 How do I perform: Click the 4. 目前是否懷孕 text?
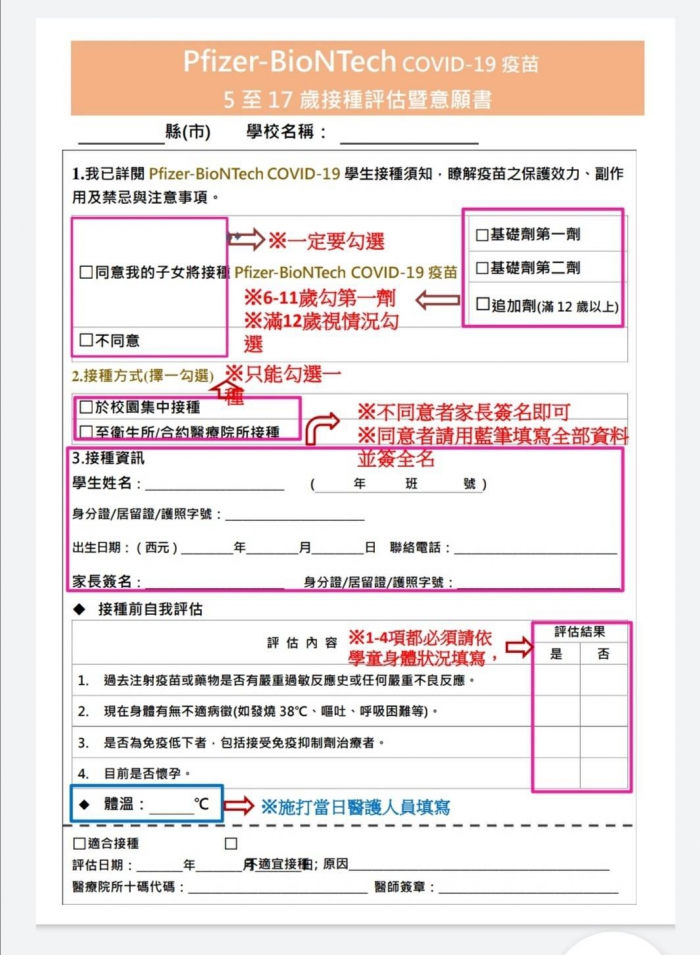point(134,774)
